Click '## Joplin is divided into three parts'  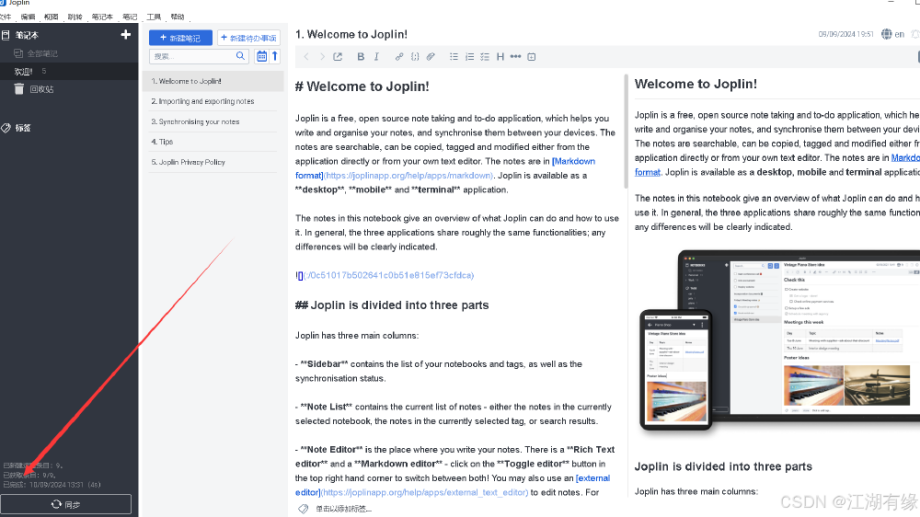[391, 305]
